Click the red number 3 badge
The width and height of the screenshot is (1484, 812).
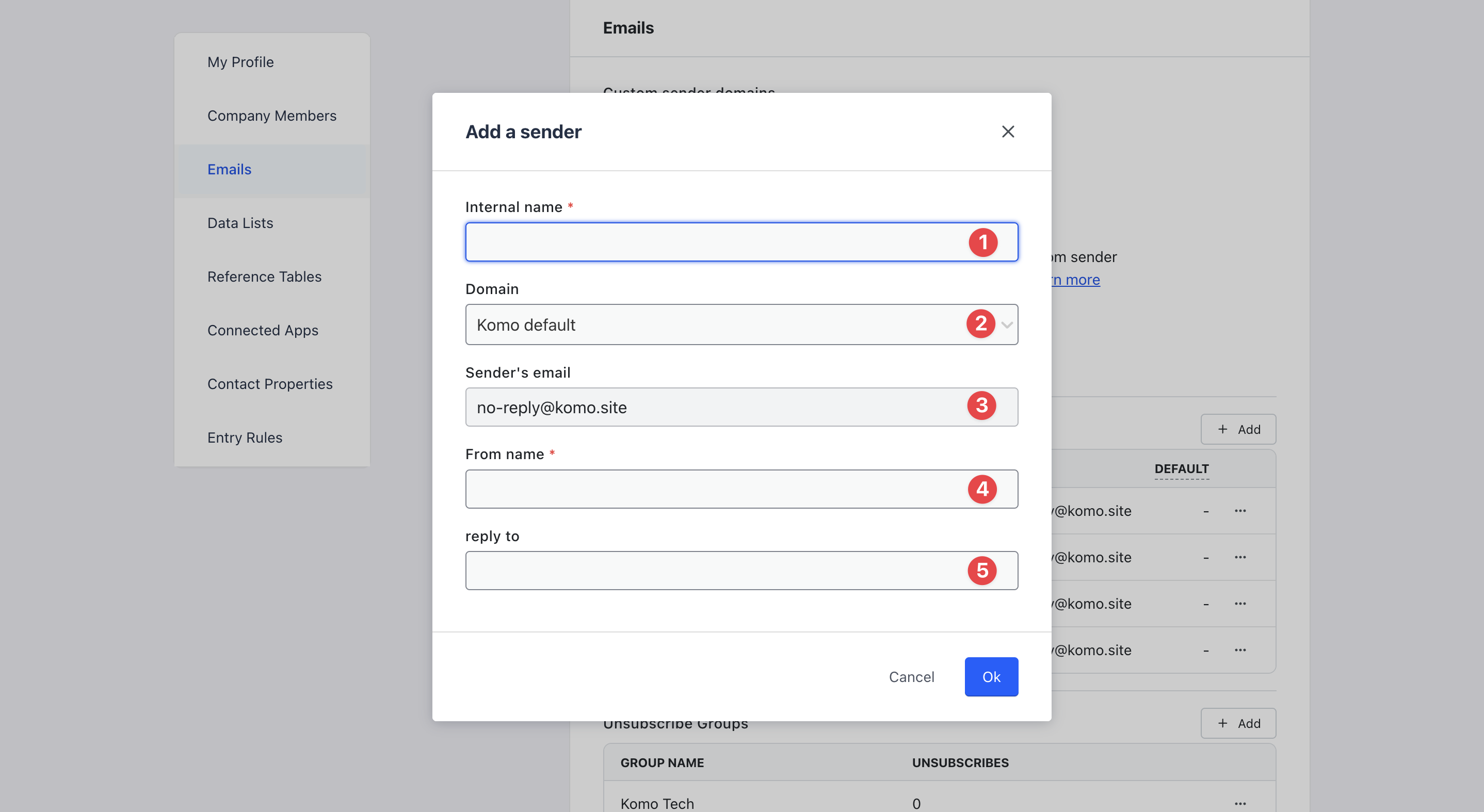click(981, 405)
